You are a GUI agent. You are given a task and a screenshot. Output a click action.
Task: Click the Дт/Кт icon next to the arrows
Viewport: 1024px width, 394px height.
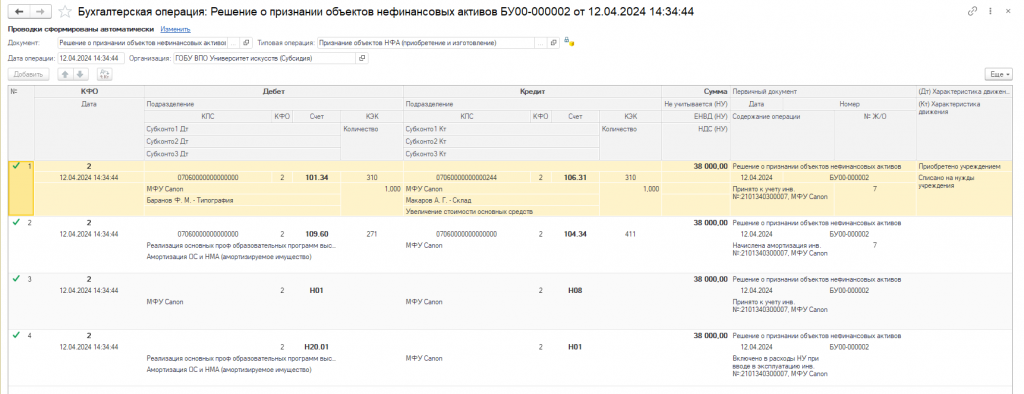point(104,74)
